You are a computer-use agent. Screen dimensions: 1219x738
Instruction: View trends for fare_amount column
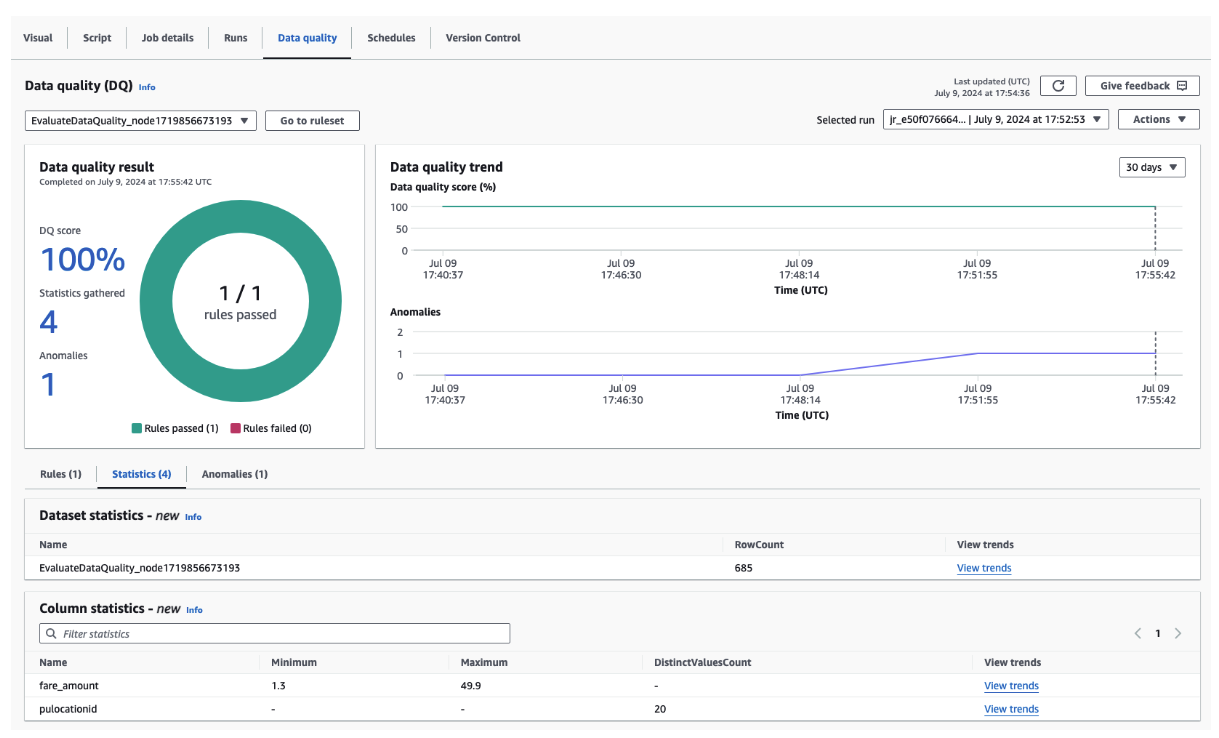1011,686
